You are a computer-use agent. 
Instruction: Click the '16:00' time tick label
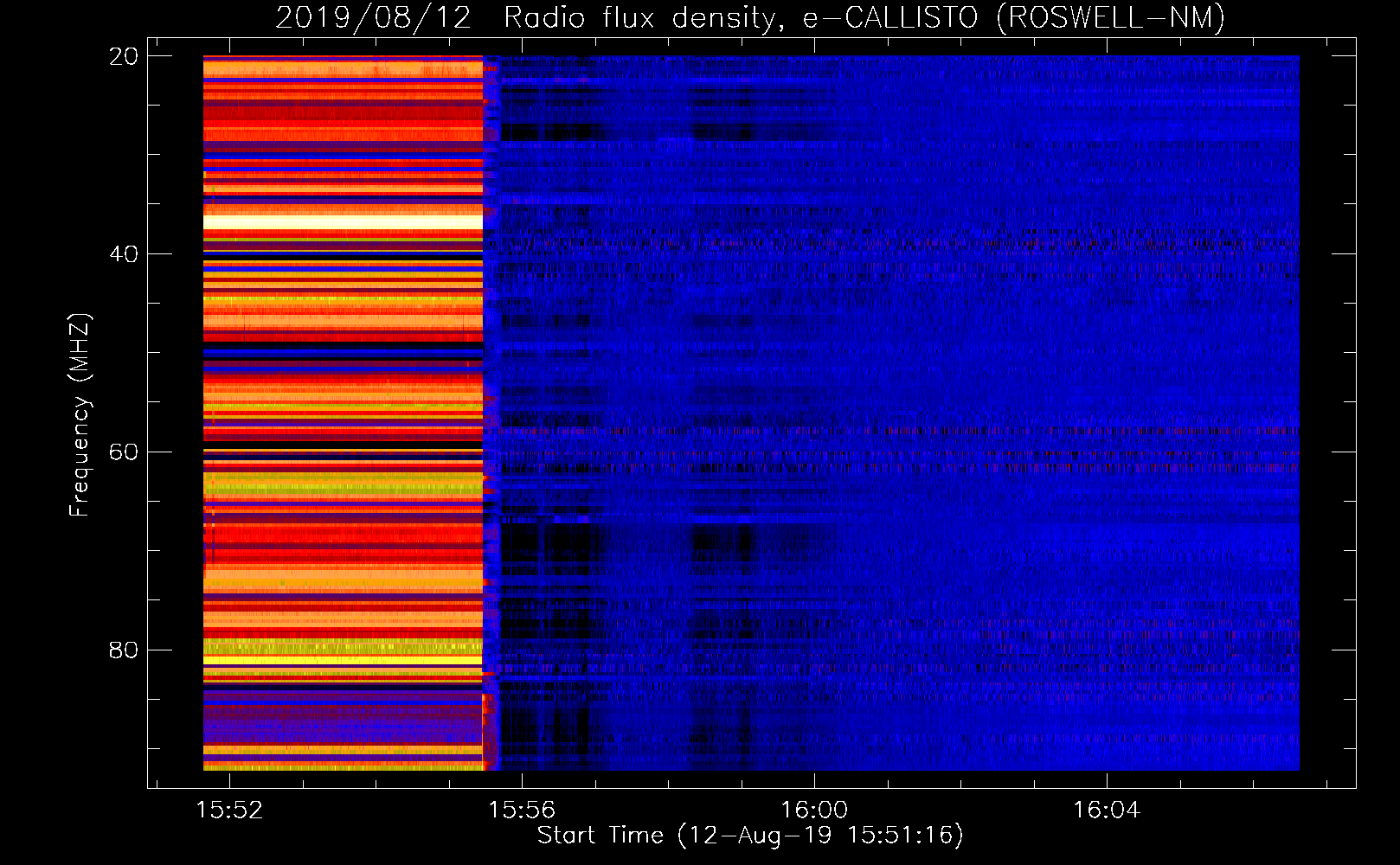point(814,811)
